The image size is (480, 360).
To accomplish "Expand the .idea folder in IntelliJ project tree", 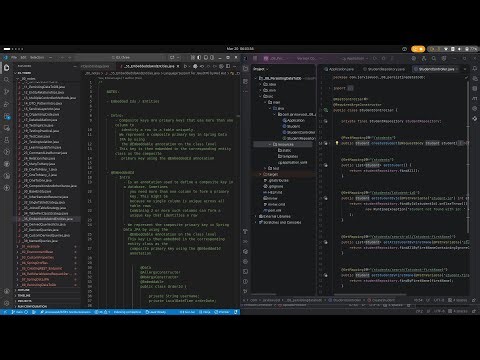I will (261, 84).
